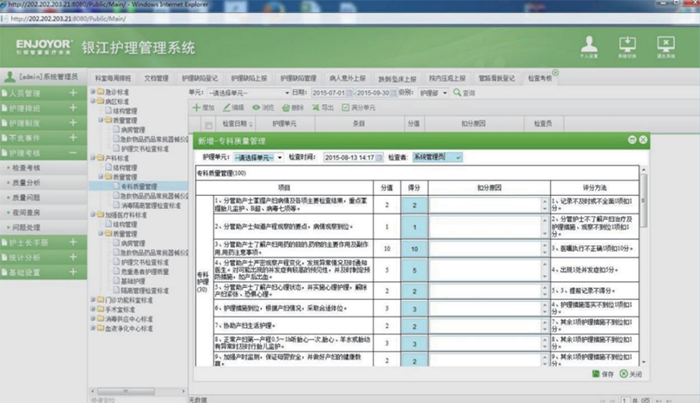Expand the 不良事件 sidebar section
700x403 pixels.
click(73, 137)
